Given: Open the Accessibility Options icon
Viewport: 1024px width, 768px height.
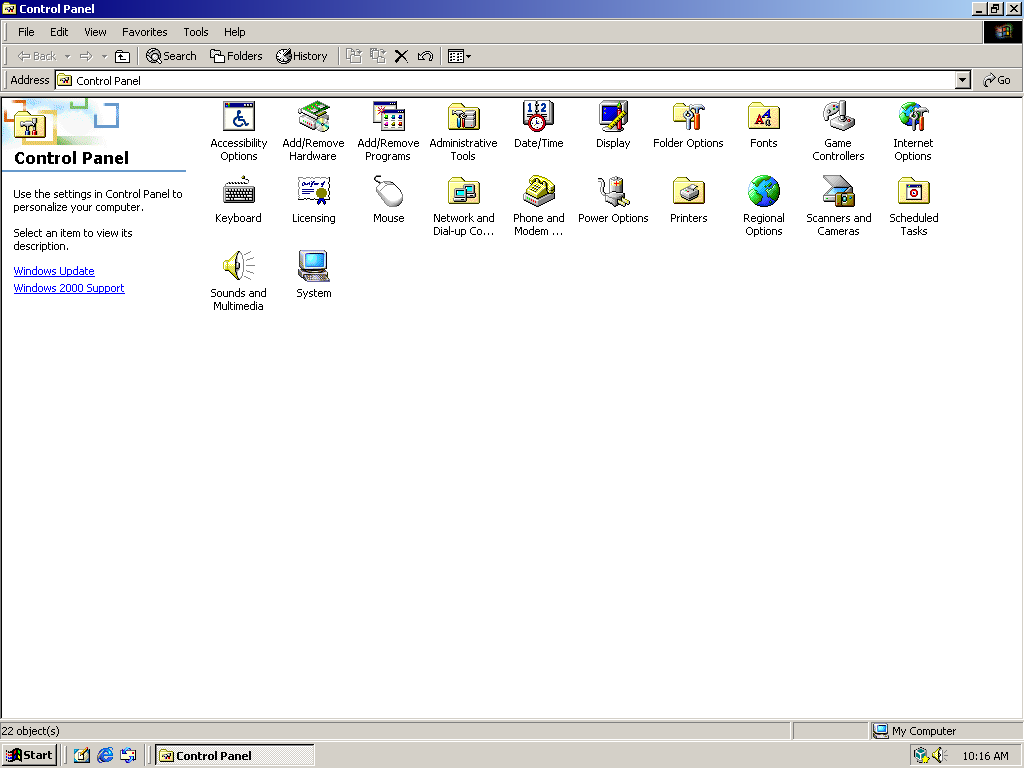Looking at the screenshot, I should pos(238,117).
